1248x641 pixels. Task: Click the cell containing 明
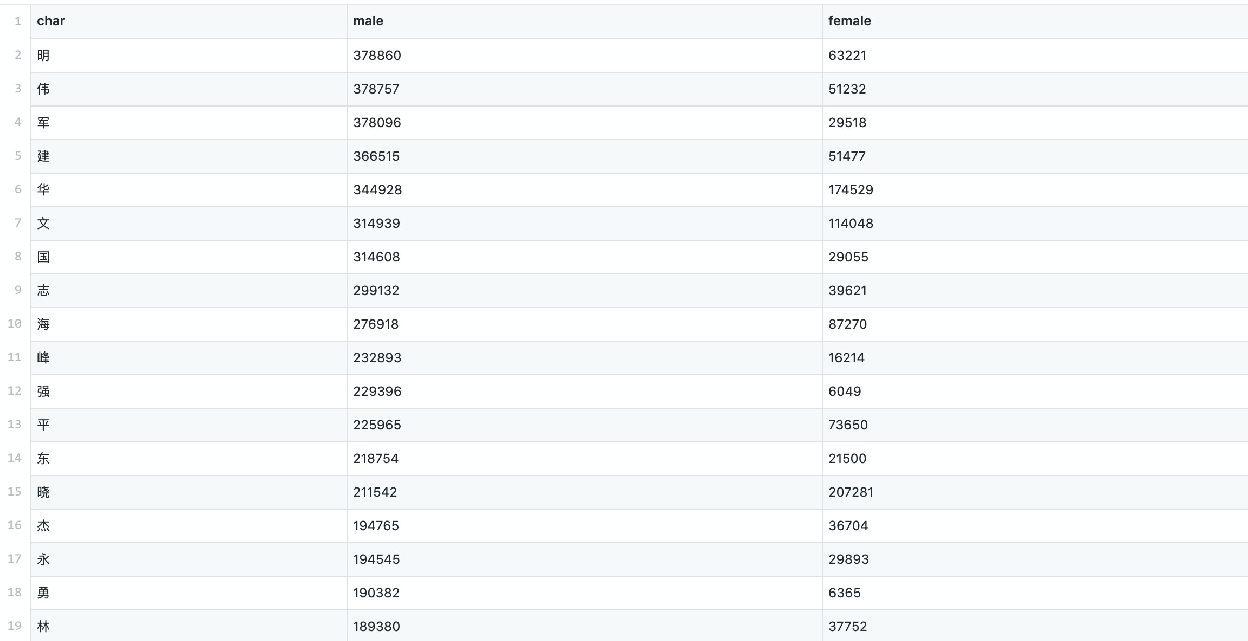click(x=43, y=56)
